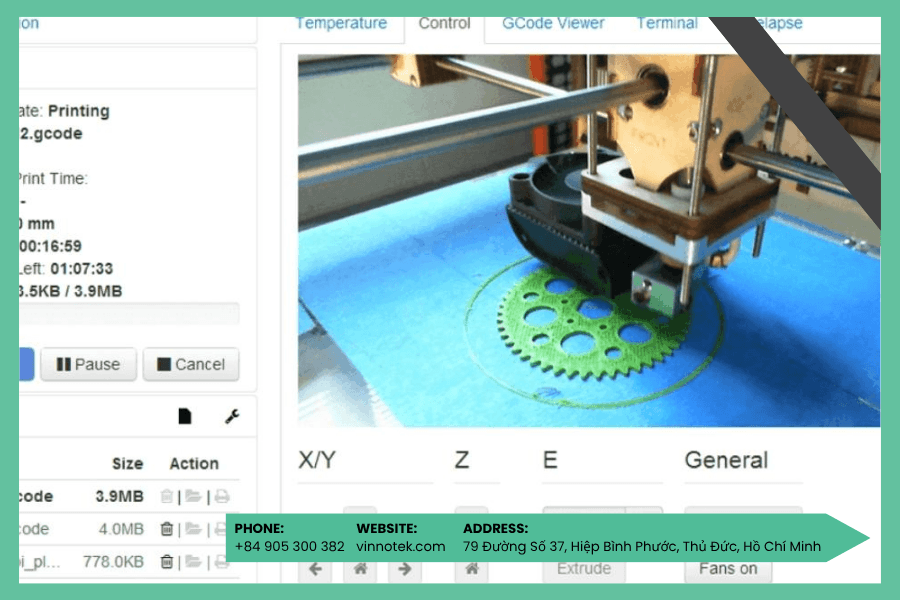Select the Control tab

click(444, 23)
